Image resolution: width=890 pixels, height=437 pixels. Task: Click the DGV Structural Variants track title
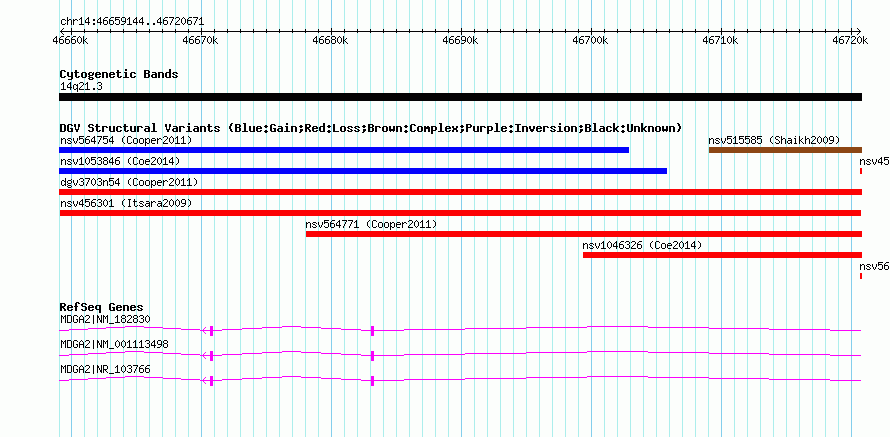point(371,128)
